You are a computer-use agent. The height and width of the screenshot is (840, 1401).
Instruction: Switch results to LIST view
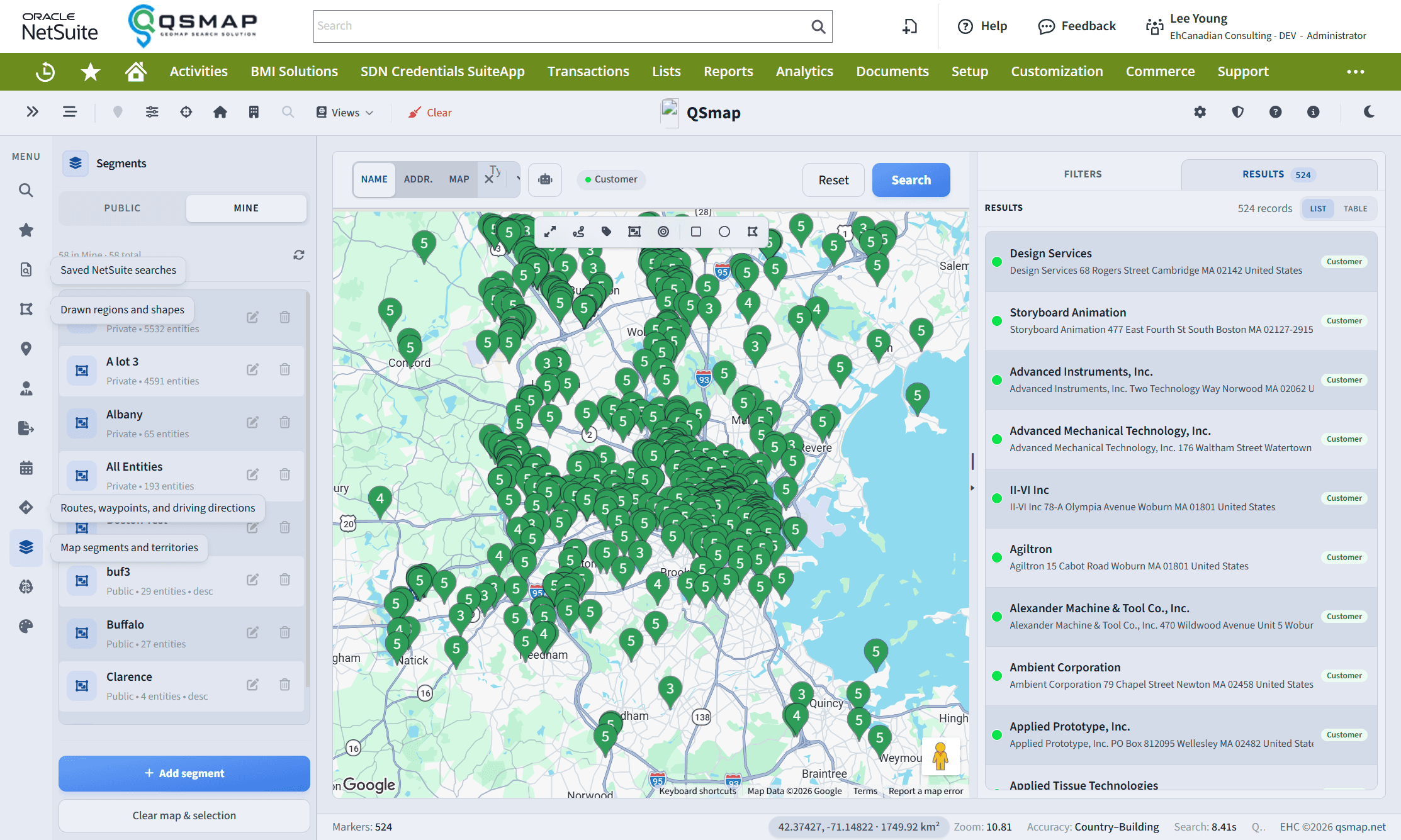coord(1318,209)
